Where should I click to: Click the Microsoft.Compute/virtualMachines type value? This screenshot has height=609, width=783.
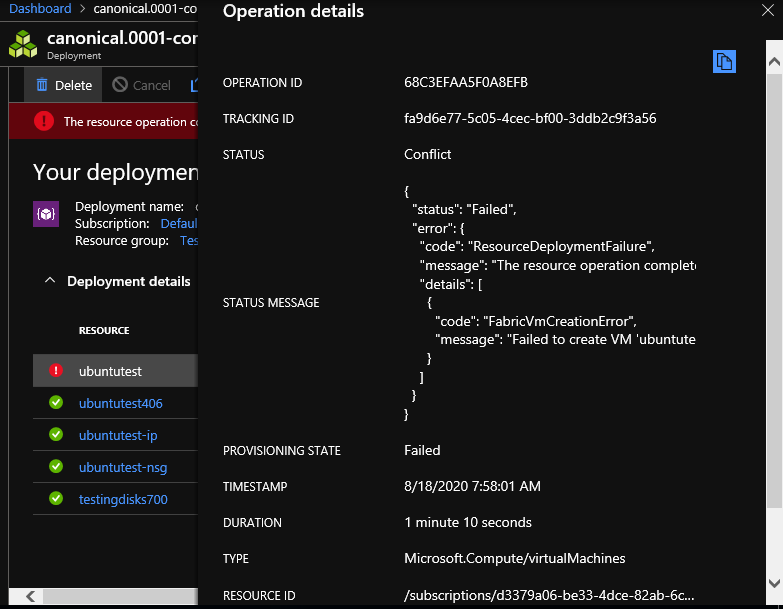pyautogui.click(x=514, y=559)
